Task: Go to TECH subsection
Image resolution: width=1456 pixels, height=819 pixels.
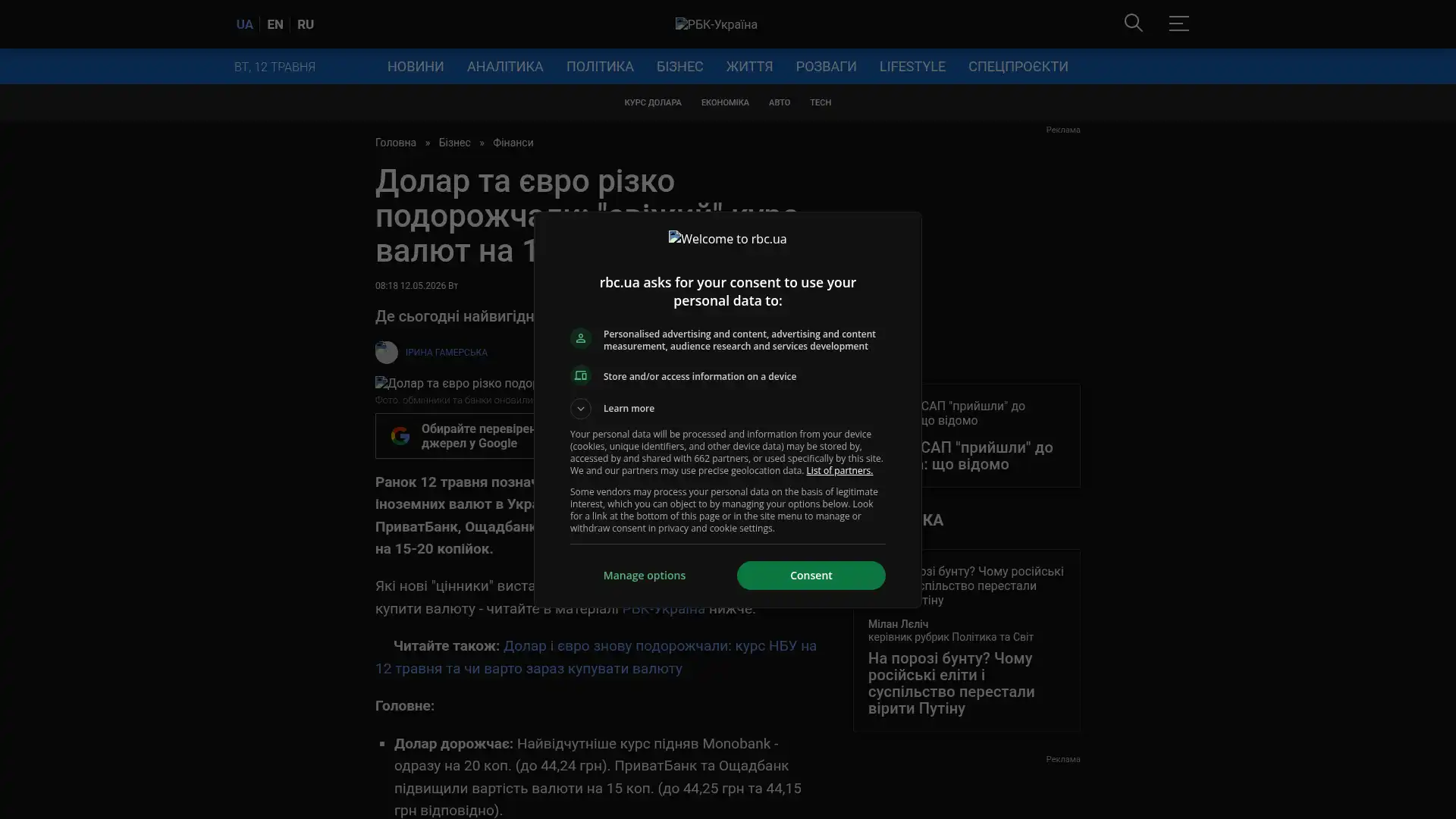Action: click(x=821, y=103)
